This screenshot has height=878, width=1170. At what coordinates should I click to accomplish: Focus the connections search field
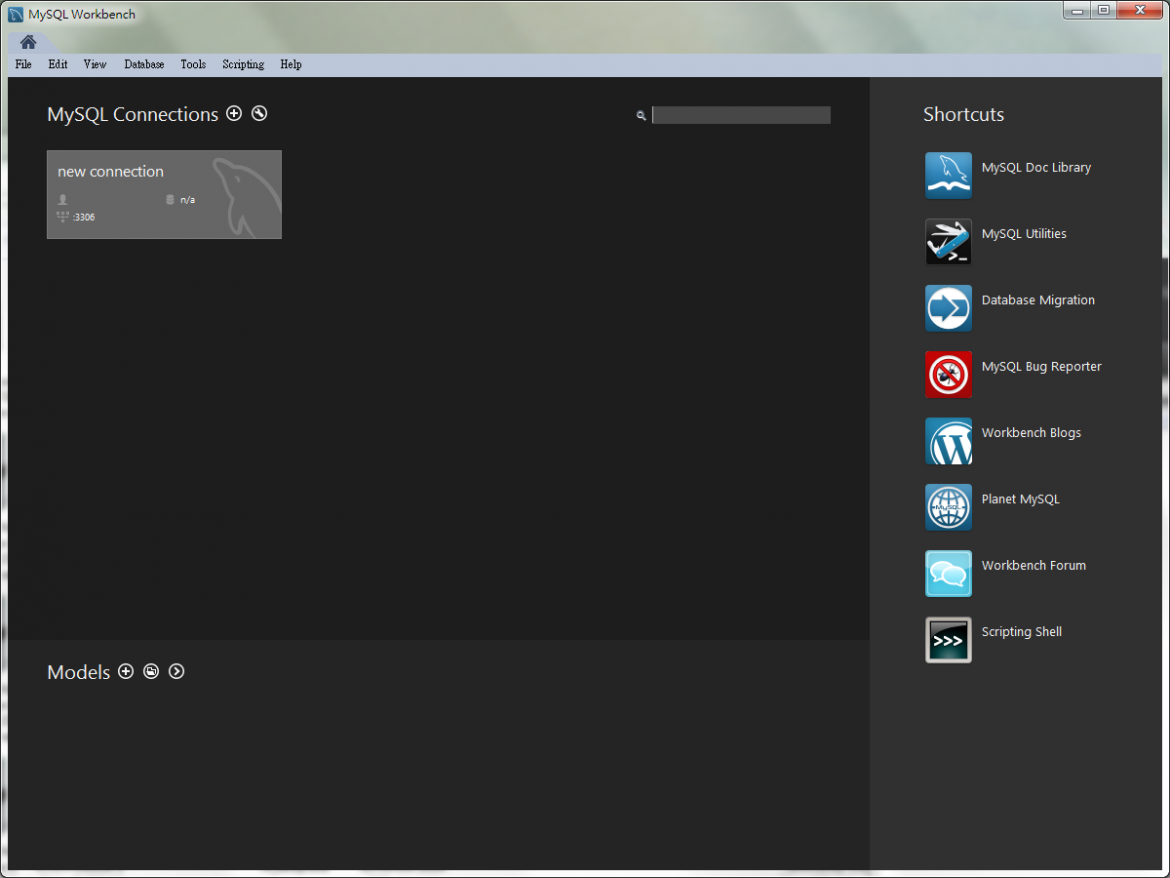[741, 115]
